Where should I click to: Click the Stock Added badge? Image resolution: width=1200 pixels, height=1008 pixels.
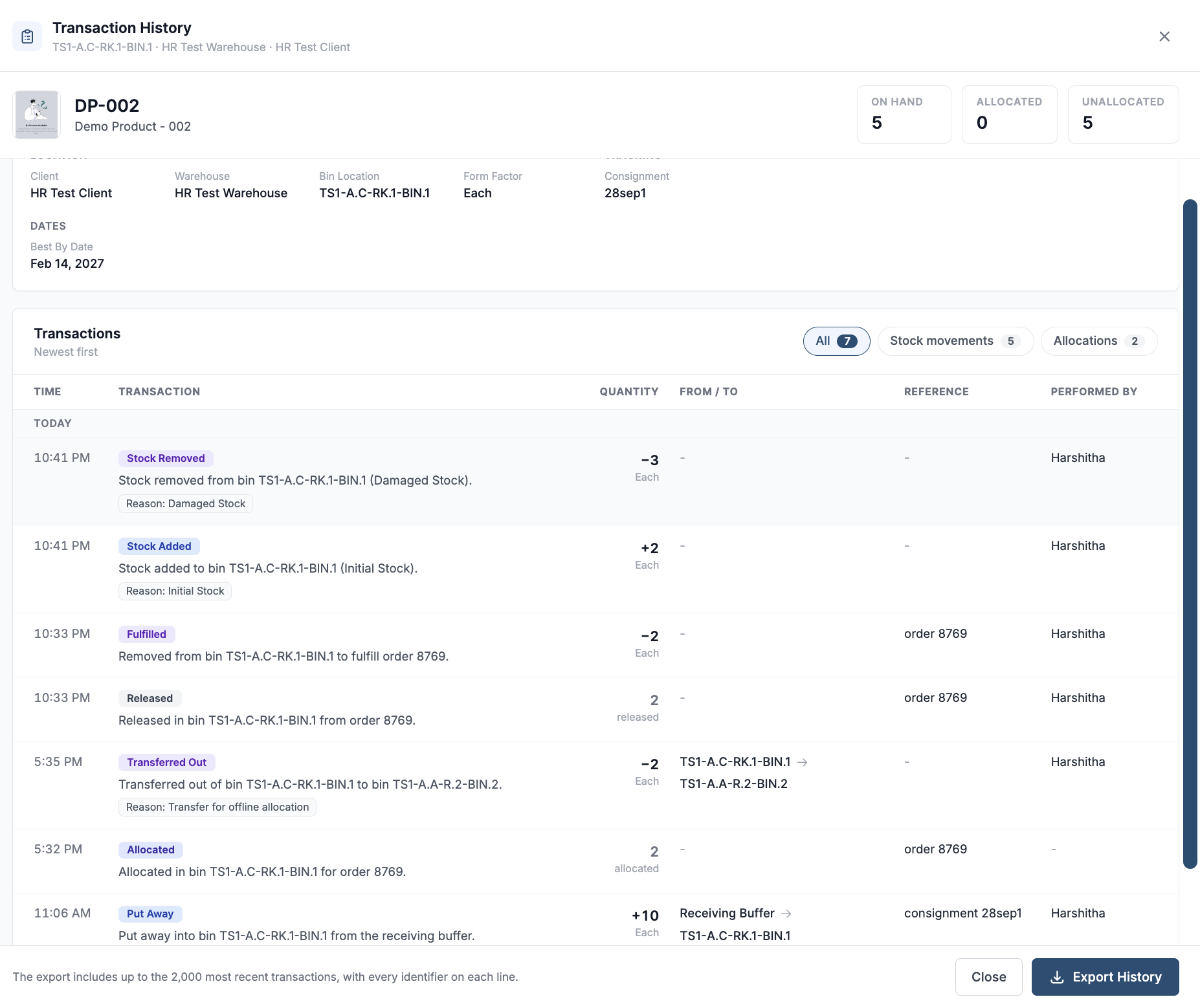159,546
